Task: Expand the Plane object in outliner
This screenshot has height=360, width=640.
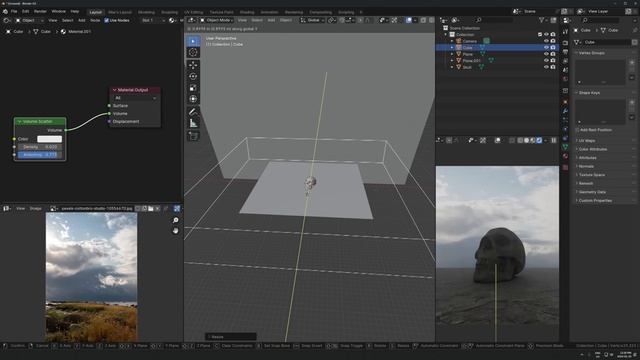Action: (x=452, y=54)
